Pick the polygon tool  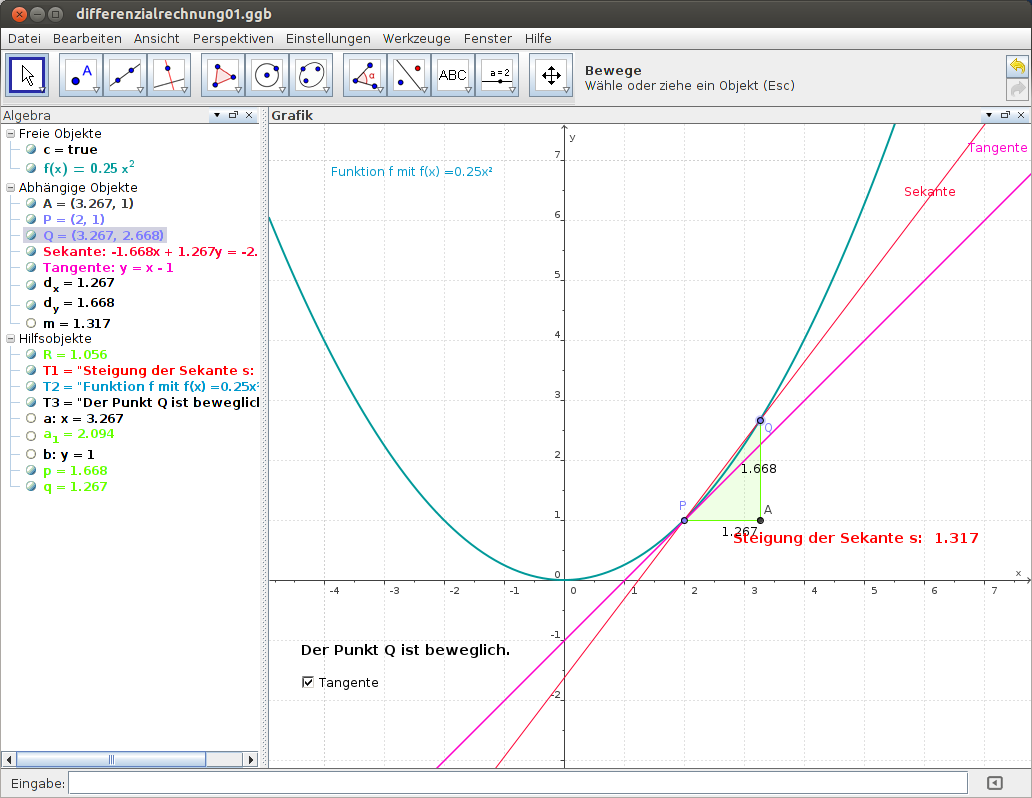[x=222, y=74]
